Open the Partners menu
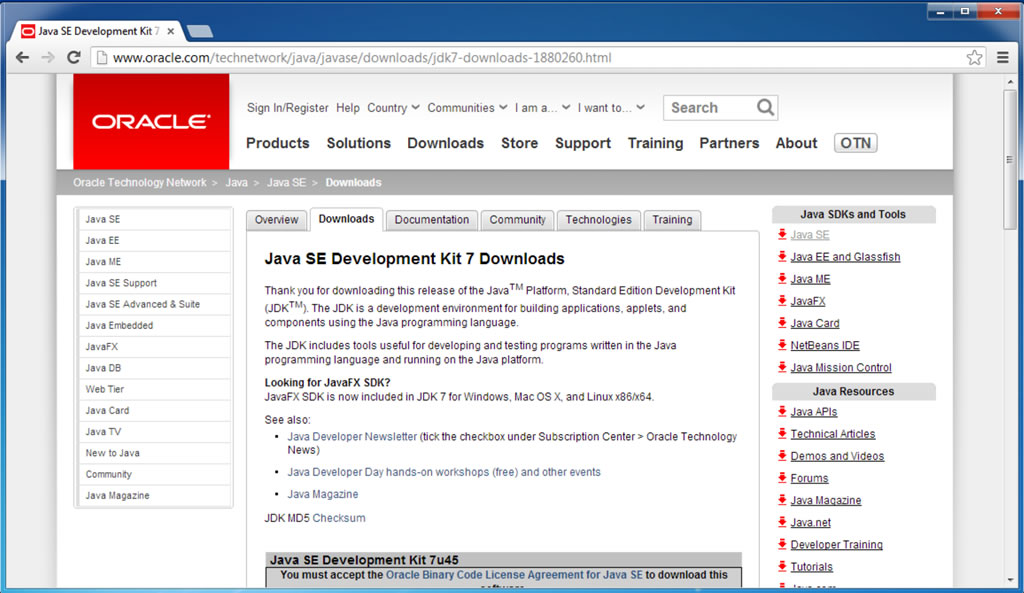Image resolution: width=1024 pixels, height=593 pixels. click(x=729, y=143)
